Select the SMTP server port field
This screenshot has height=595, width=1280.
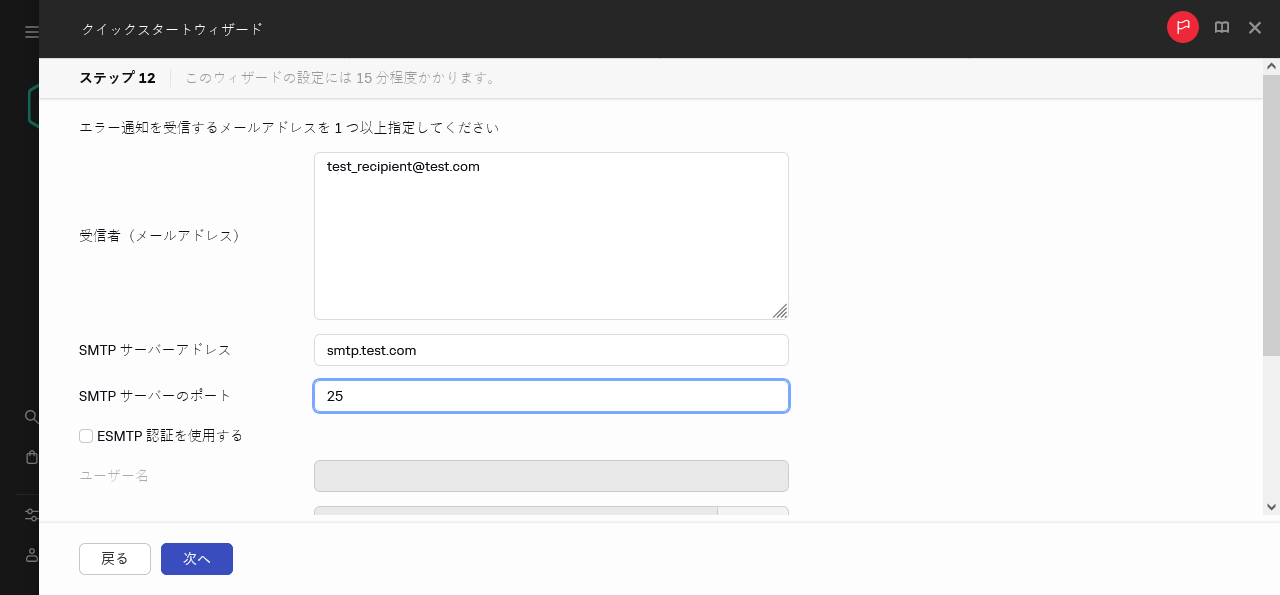pos(551,396)
